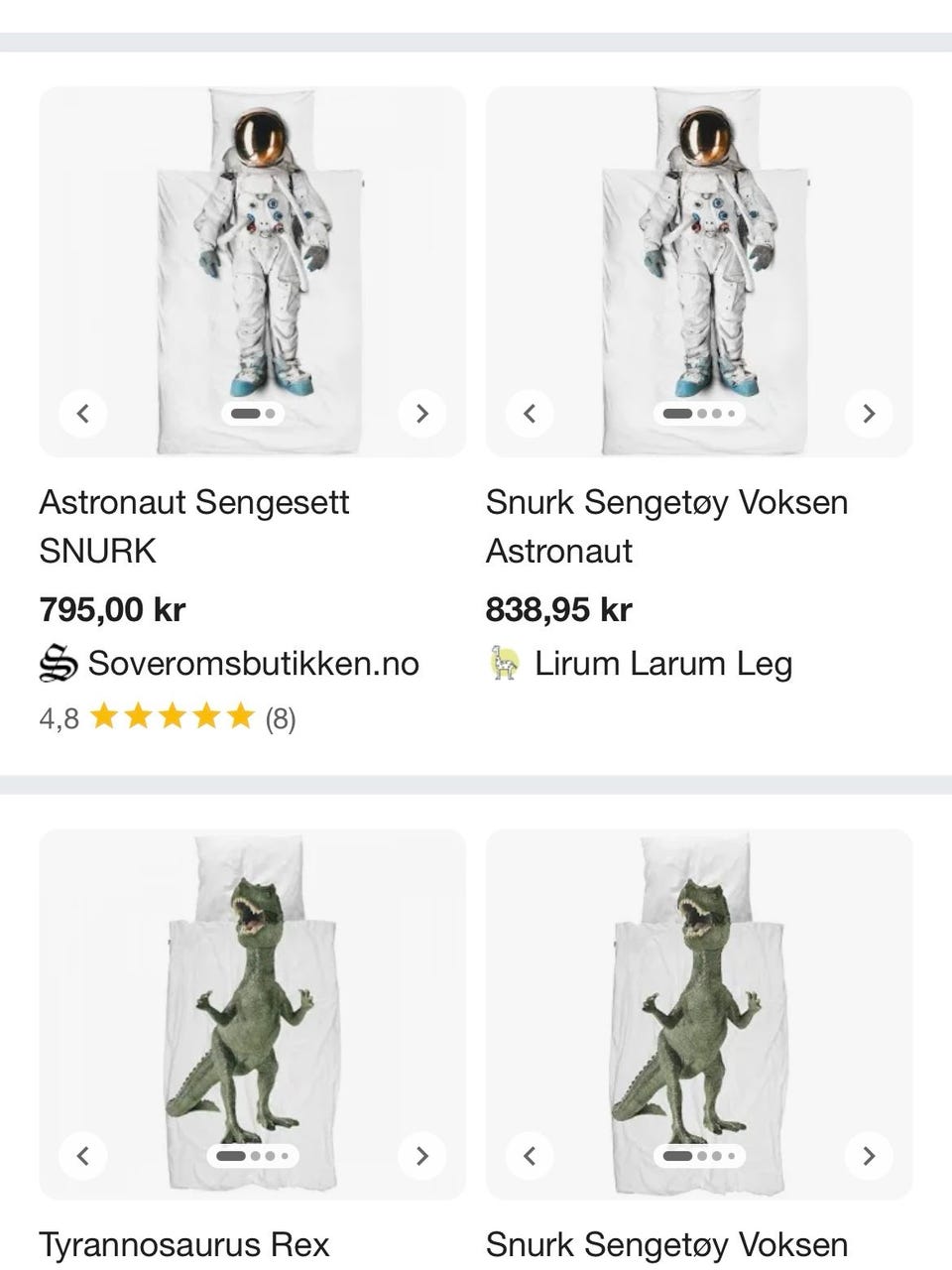952x1270 pixels.
Task: Show next image of Astronaut Sengesett SNURK
Action: point(421,413)
